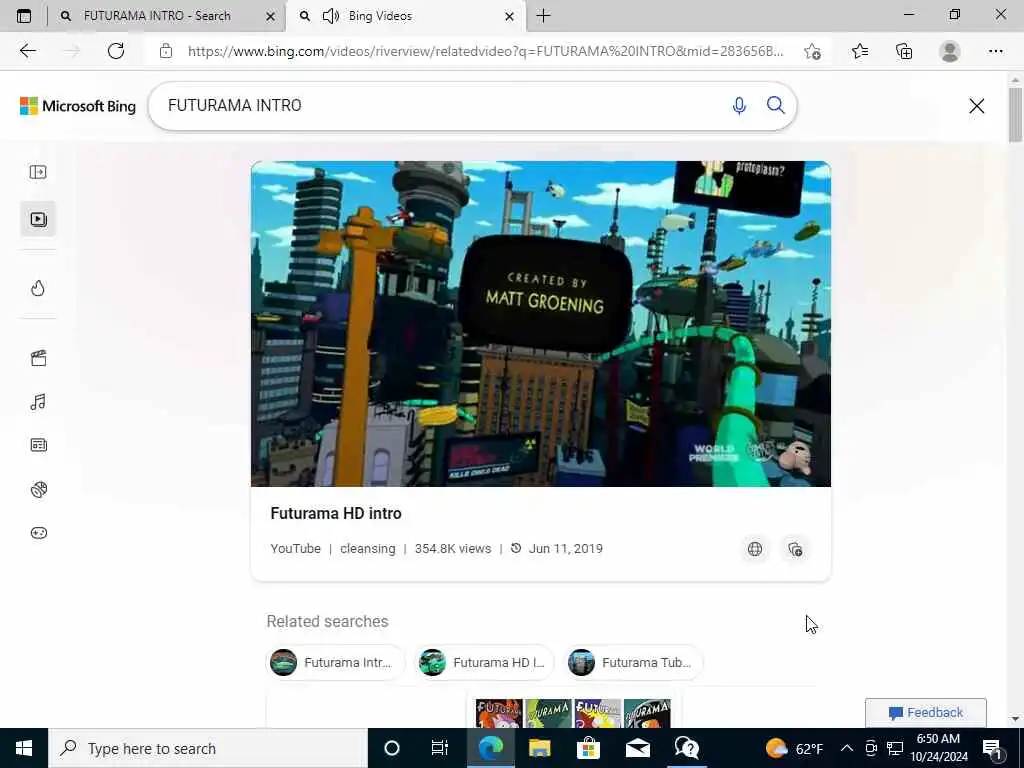Save the video to collection icon
Image resolution: width=1024 pixels, height=768 pixels.
coord(795,549)
